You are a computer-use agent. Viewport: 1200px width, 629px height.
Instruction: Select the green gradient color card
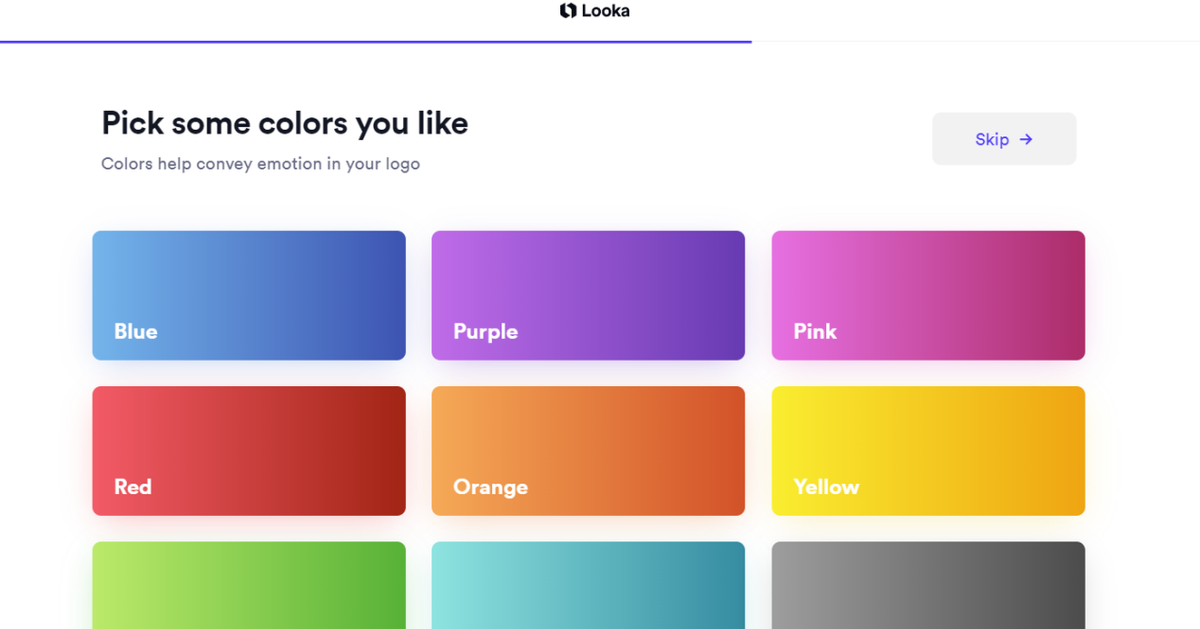pyautogui.click(x=249, y=588)
